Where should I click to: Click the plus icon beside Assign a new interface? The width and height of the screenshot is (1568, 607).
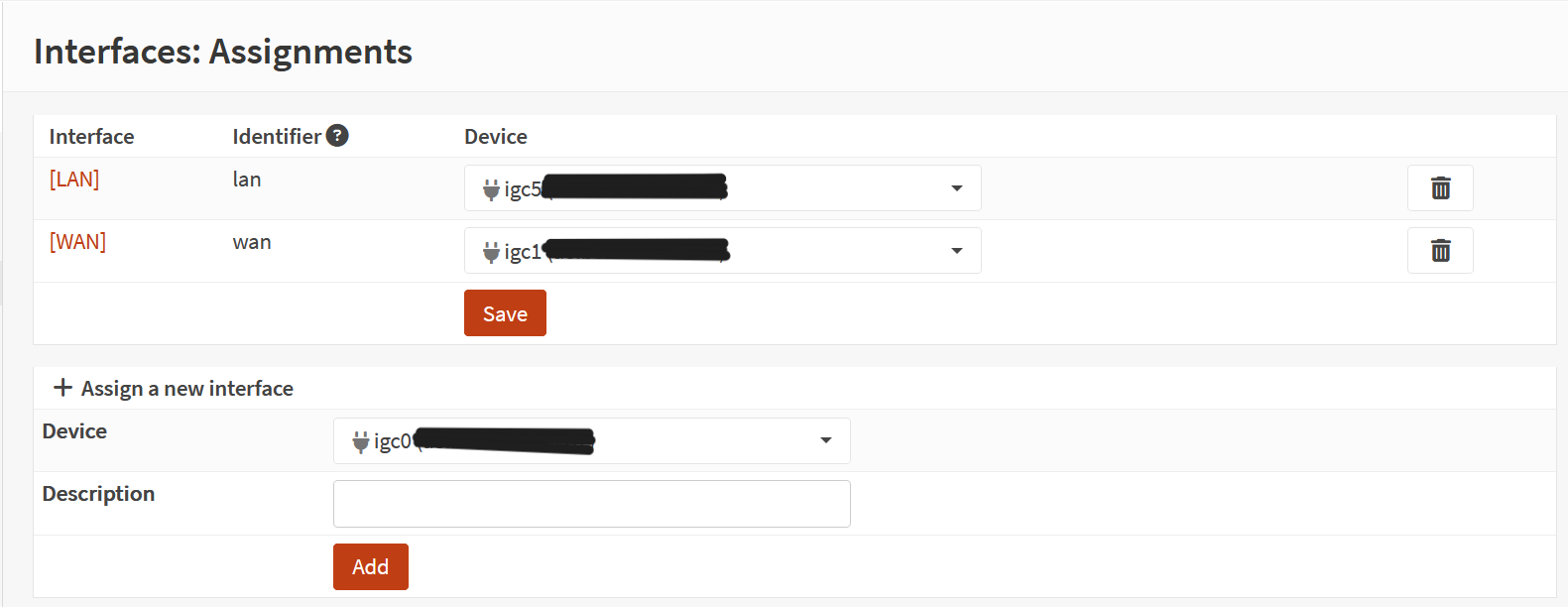[x=62, y=388]
